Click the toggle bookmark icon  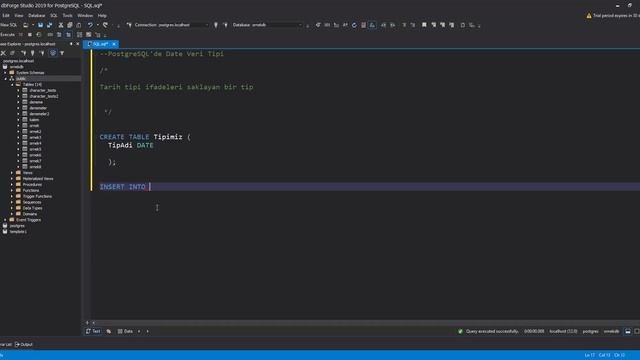(424, 25)
